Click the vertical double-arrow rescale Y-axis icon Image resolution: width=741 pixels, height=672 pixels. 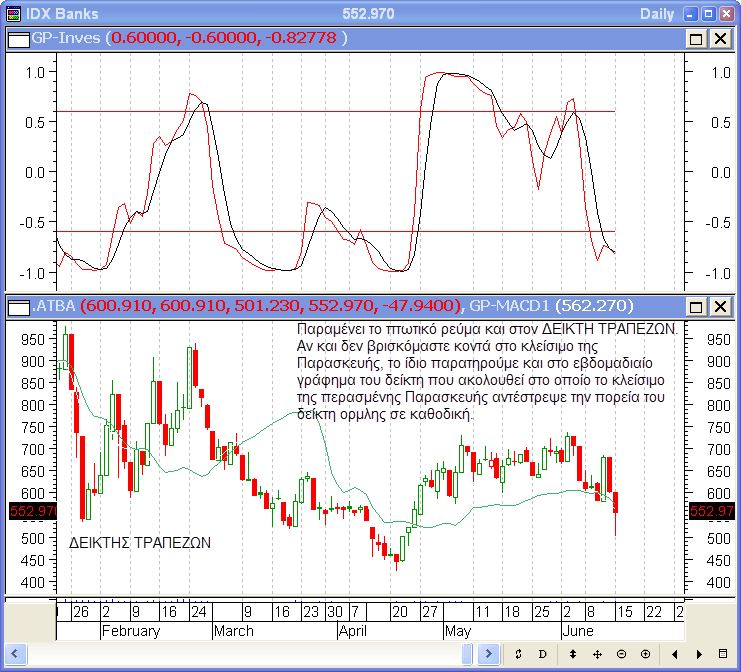573,654
